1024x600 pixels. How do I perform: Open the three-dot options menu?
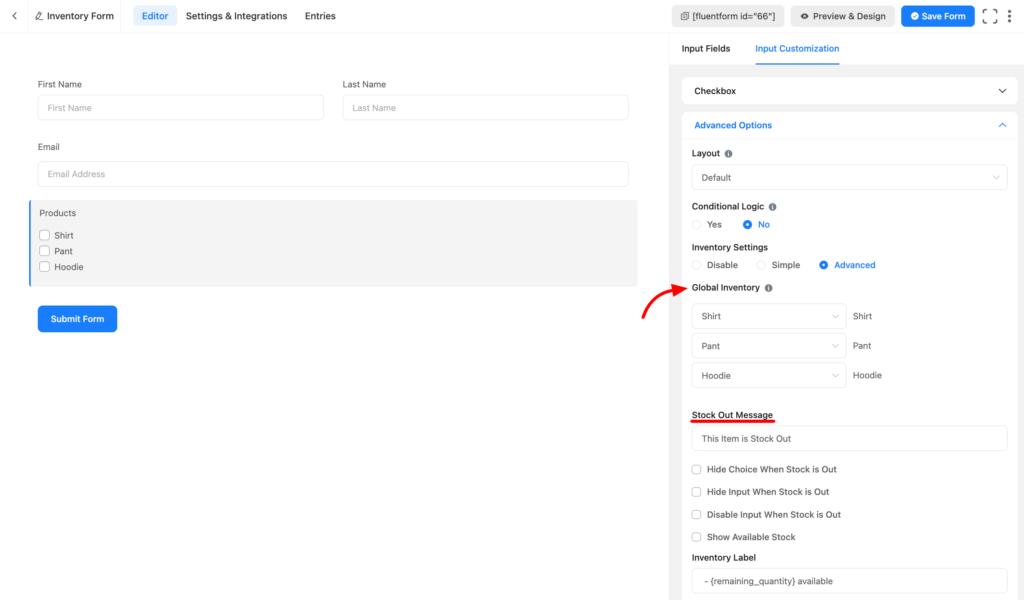(x=1010, y=15)
